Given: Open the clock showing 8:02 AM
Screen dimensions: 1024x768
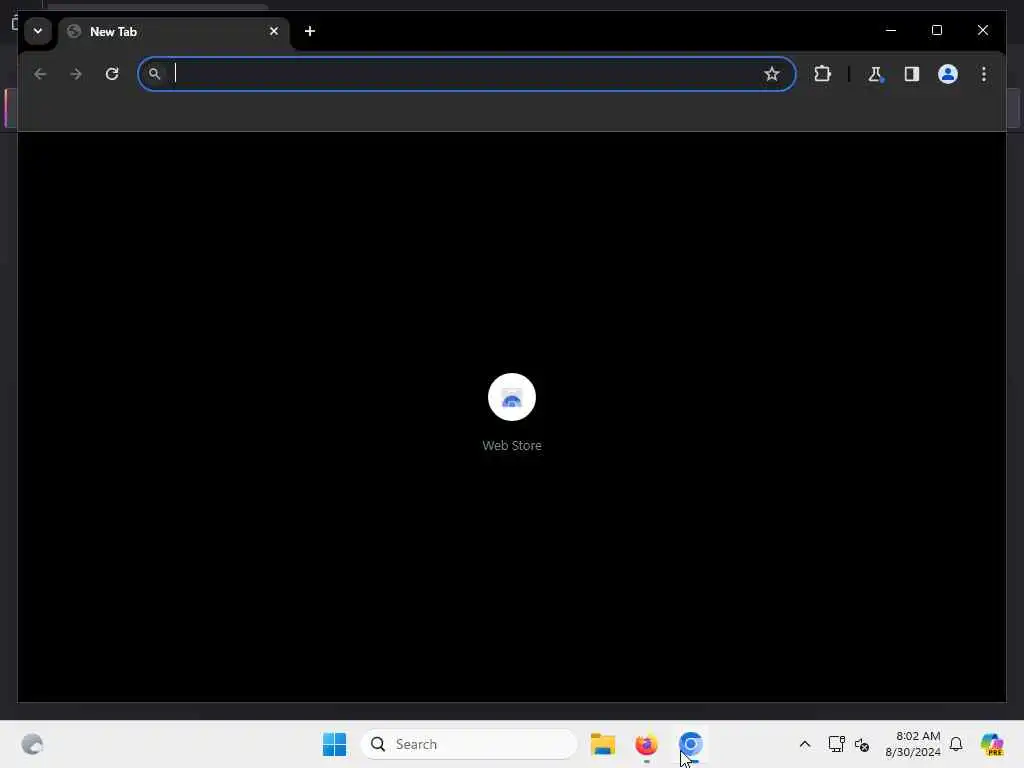Looking at the screenshot, I should pos(913,744).
